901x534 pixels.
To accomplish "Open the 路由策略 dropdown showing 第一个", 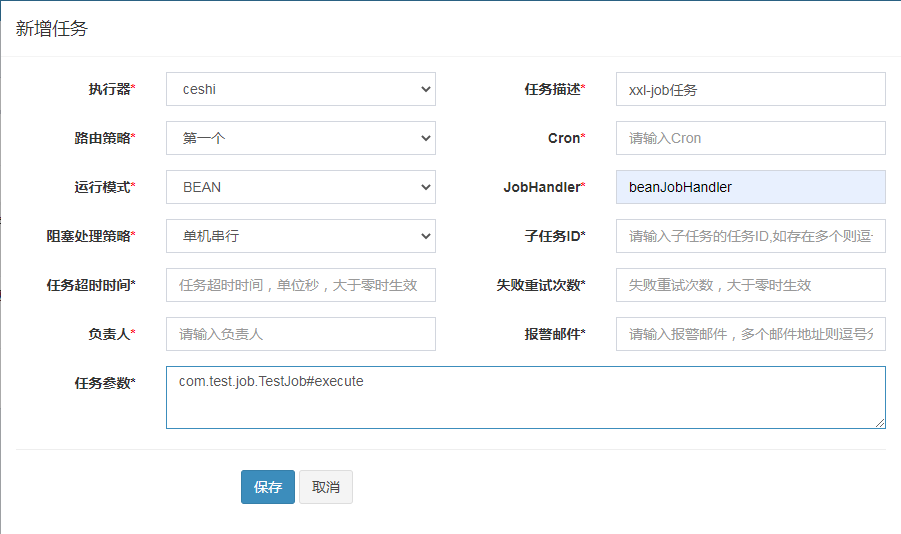I will pos(301,138).
